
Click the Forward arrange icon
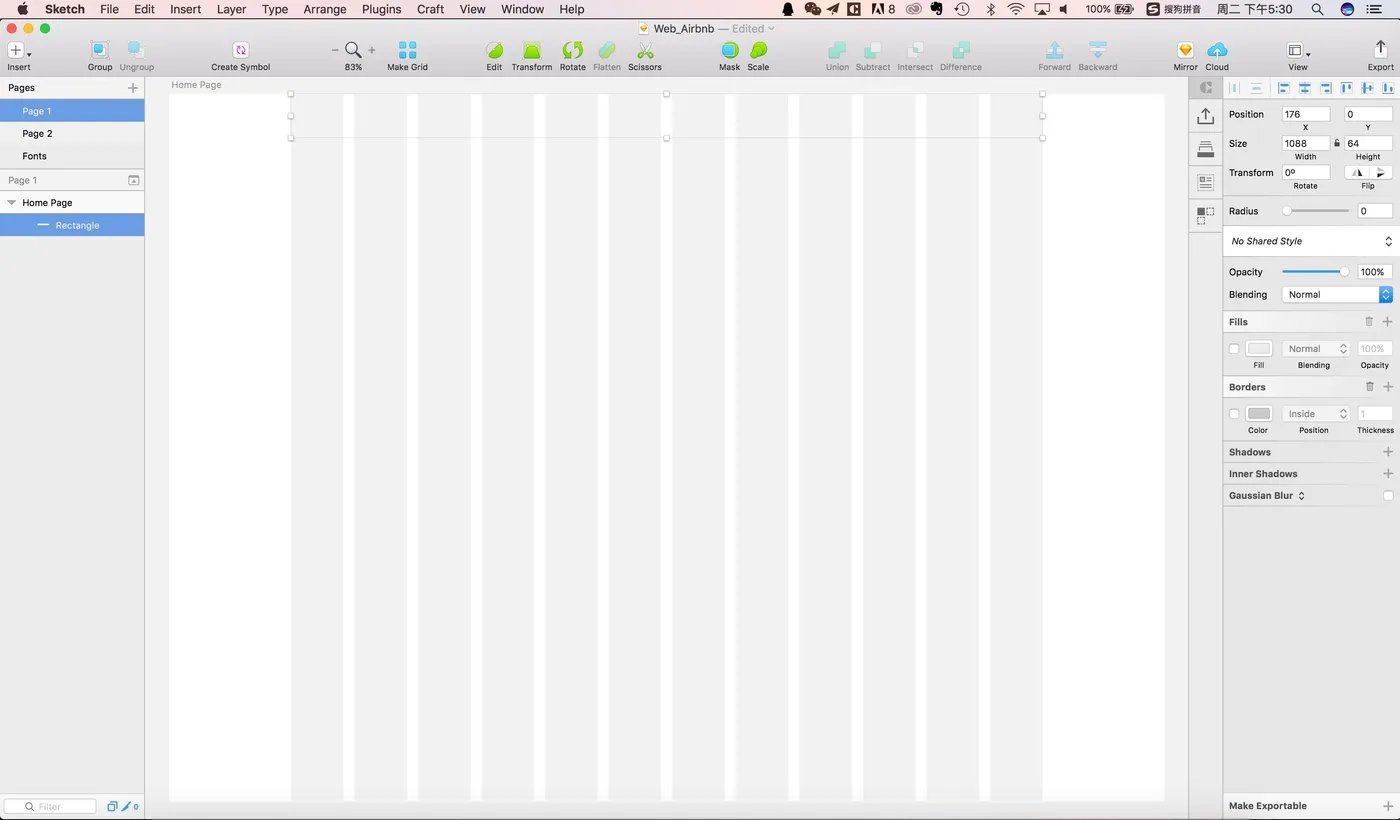click(x=1054, y=50)
